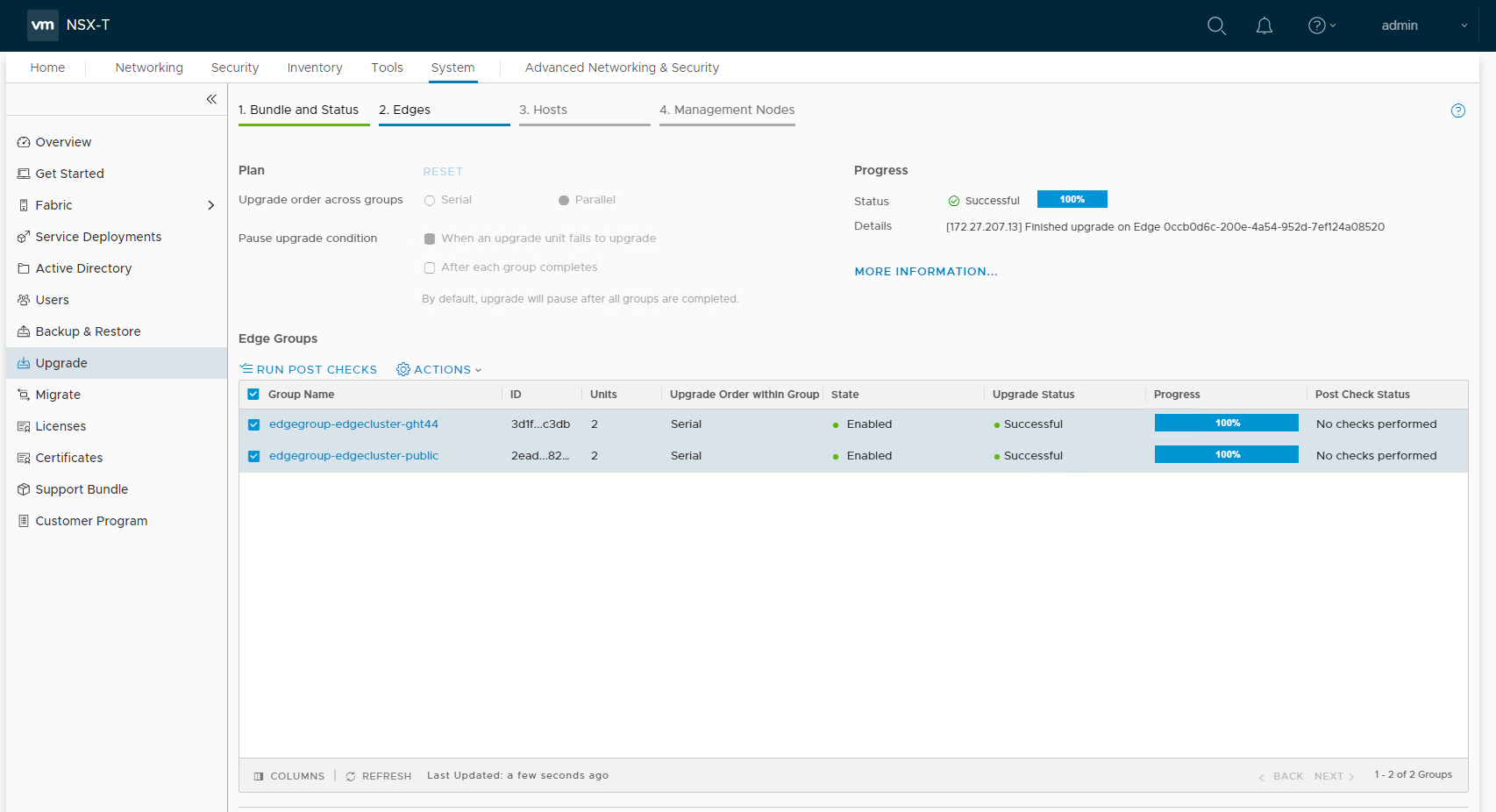
Task: Open the search magnifier icon
Action: (x=1216, y=25)
